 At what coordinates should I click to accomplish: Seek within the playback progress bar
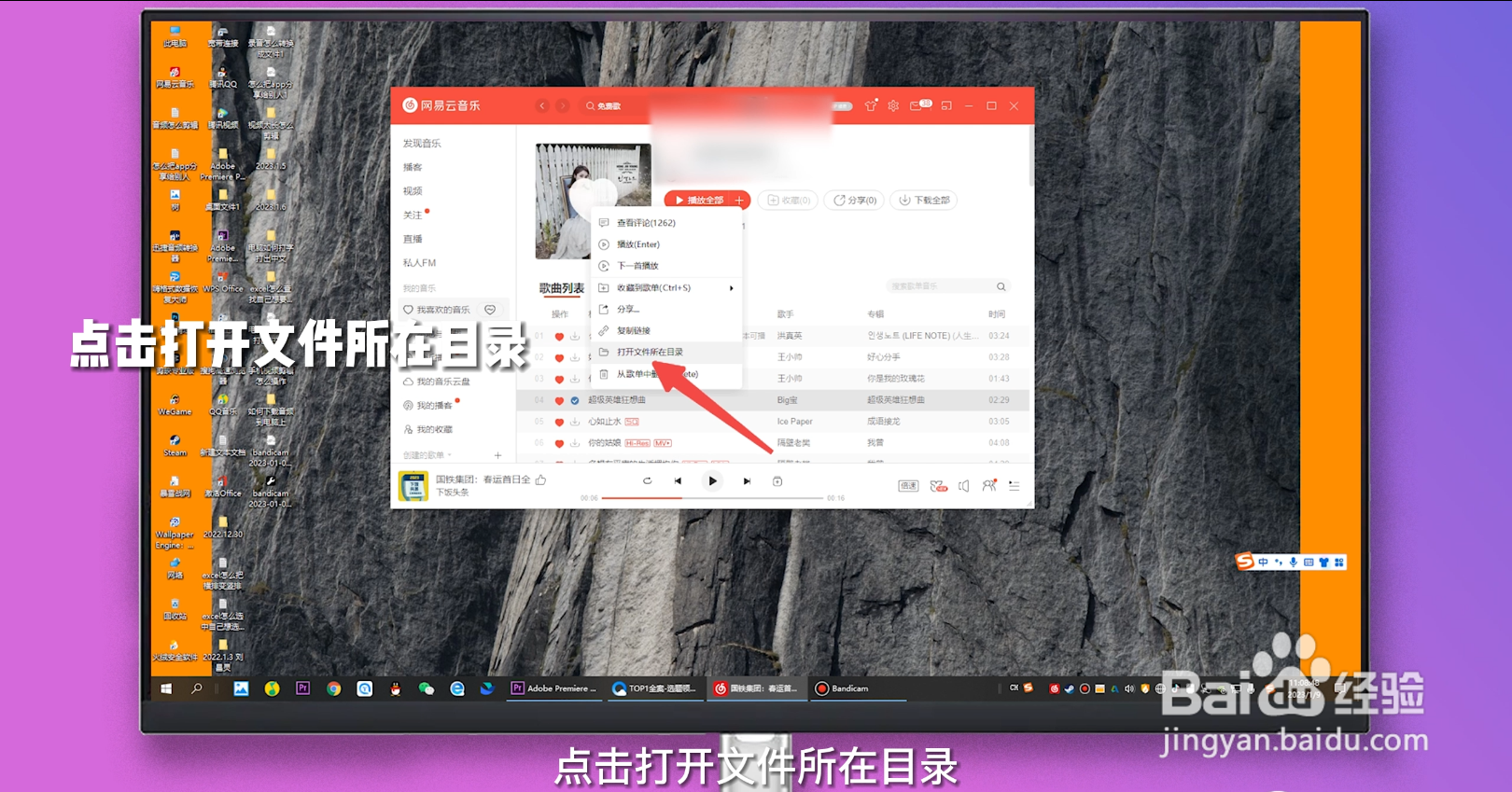712,498
